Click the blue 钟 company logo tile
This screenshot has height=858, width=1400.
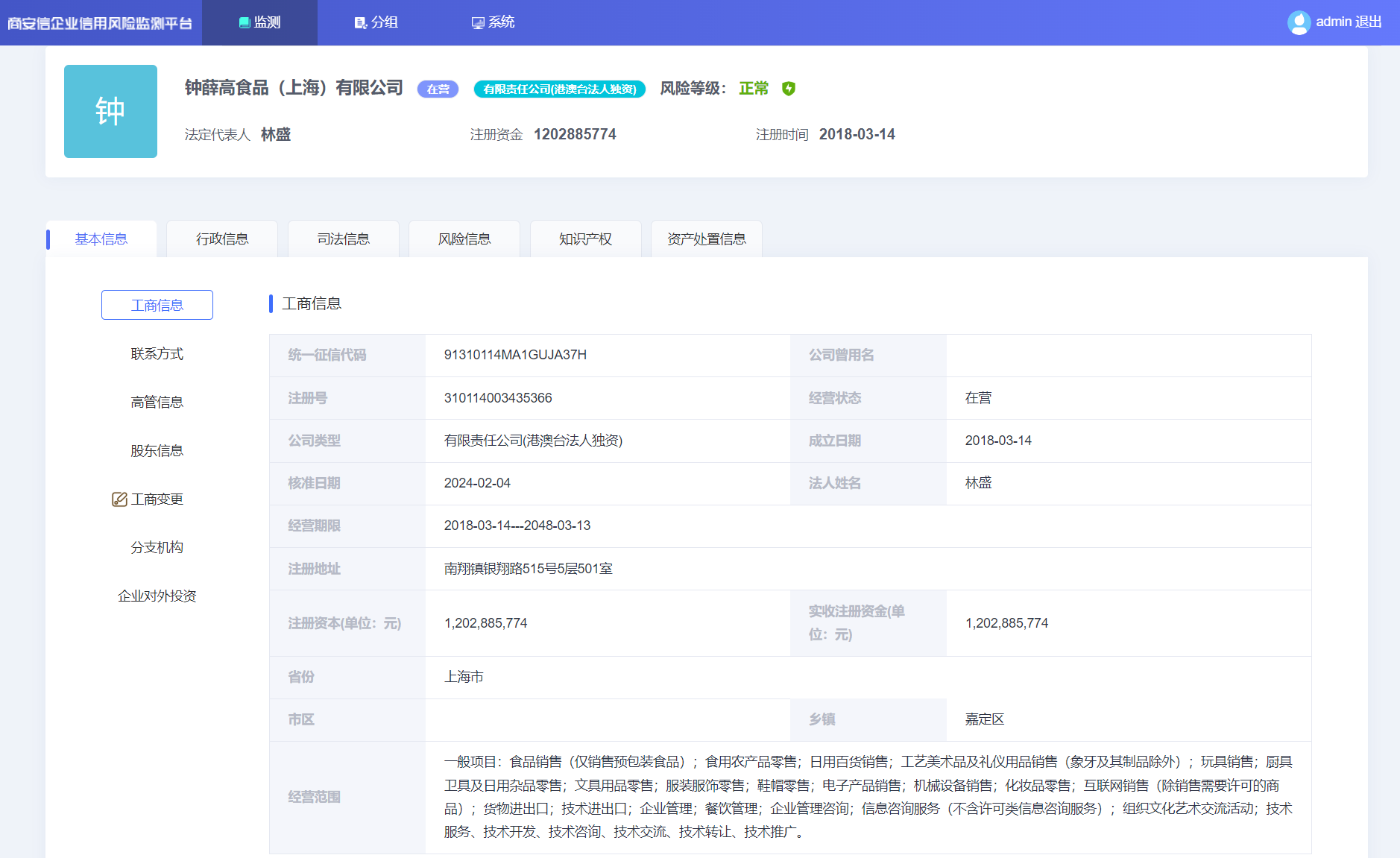pos(110,111)
